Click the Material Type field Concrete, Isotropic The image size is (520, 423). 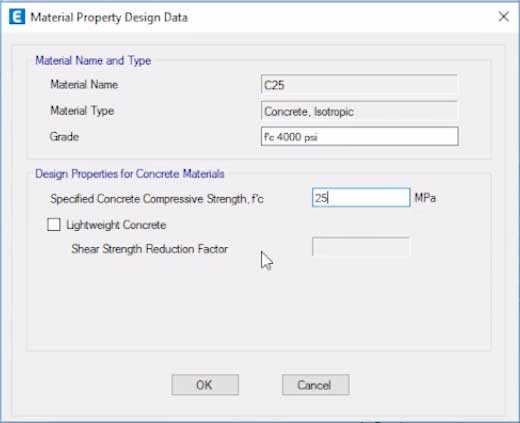point(359,111)
